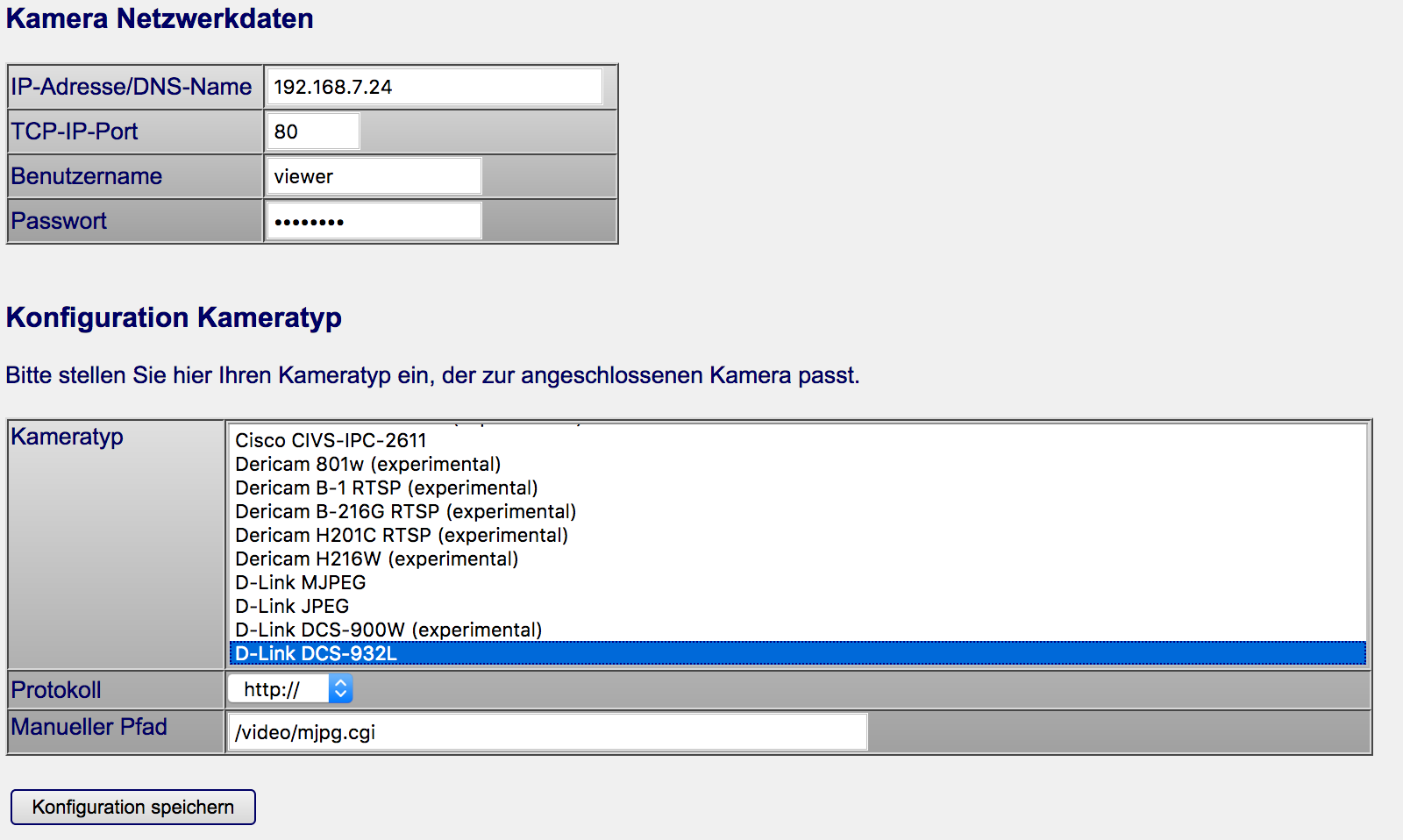Select D-Link DCS-900W (experimental)
This screenshot has height=840, width=1403.
click(x=797, y=630)
